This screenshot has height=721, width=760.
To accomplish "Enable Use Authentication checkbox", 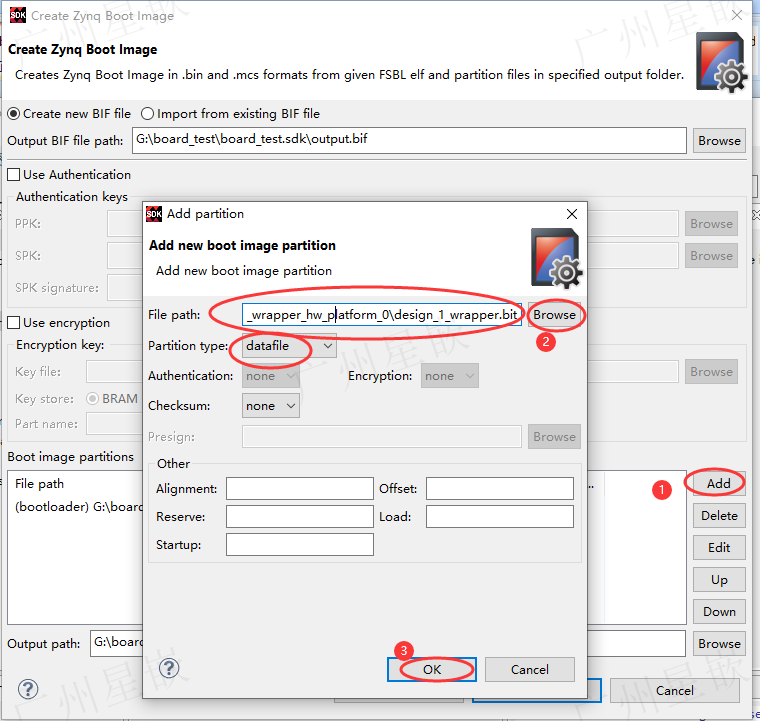I will [x=14, y=174].
